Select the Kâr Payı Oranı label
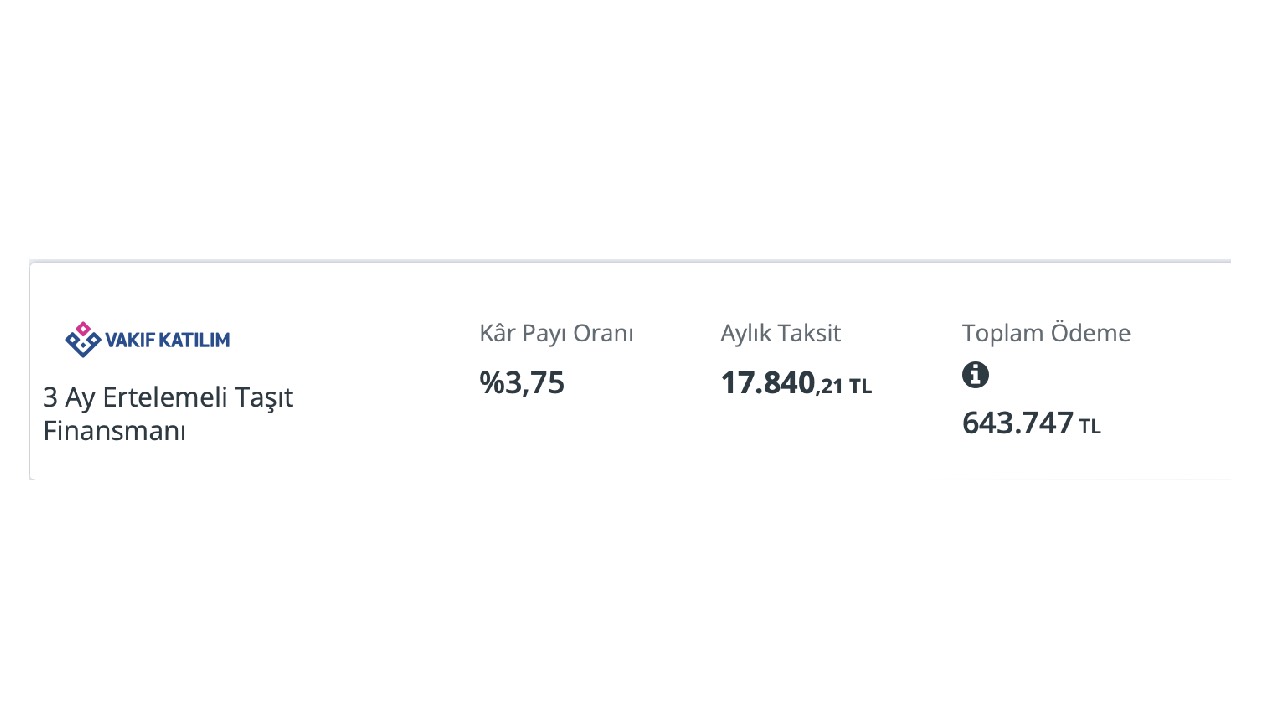This screenshot has height=720, width=1280. (x=556, y=333)
